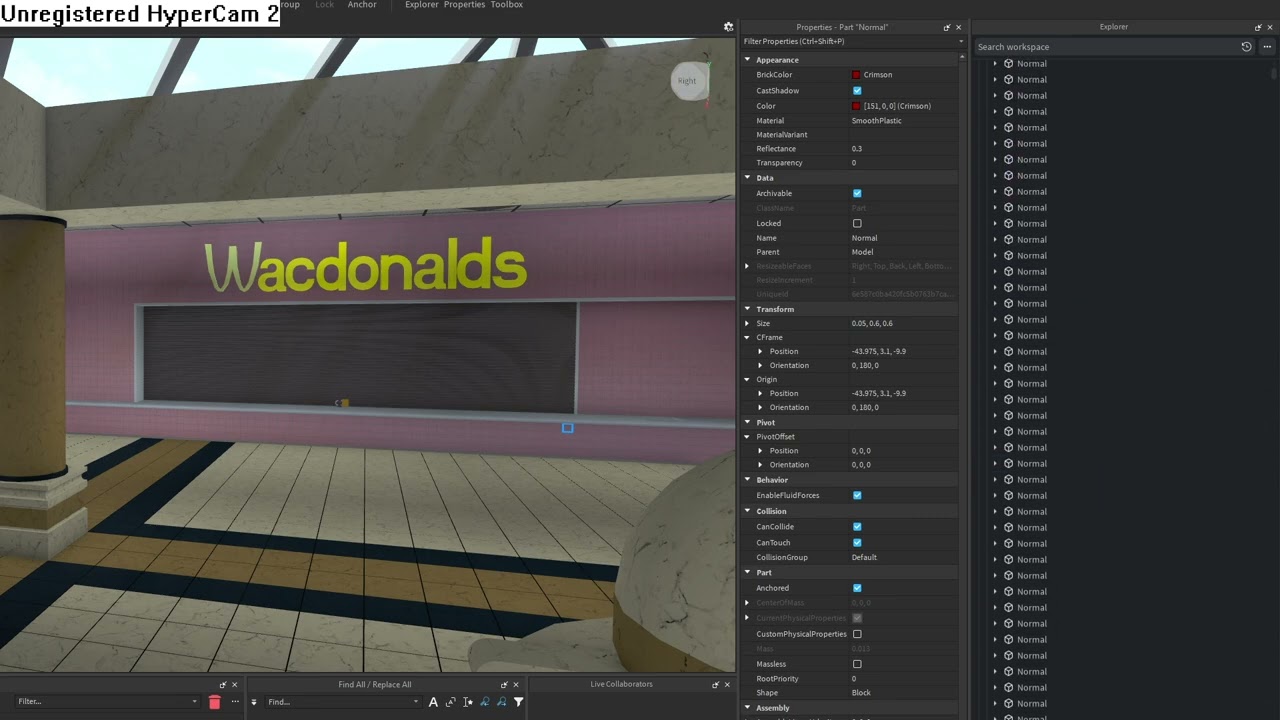
Task: Click the Shape value Block
Action: pyautogui.click(x=862, y=693)
